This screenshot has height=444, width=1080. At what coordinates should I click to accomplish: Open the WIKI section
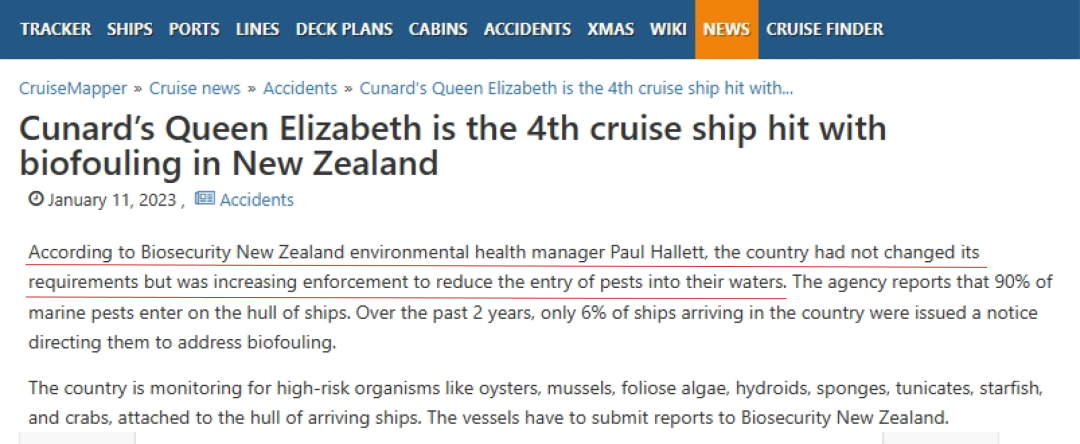pyautogui.click(x=668, y=29)
